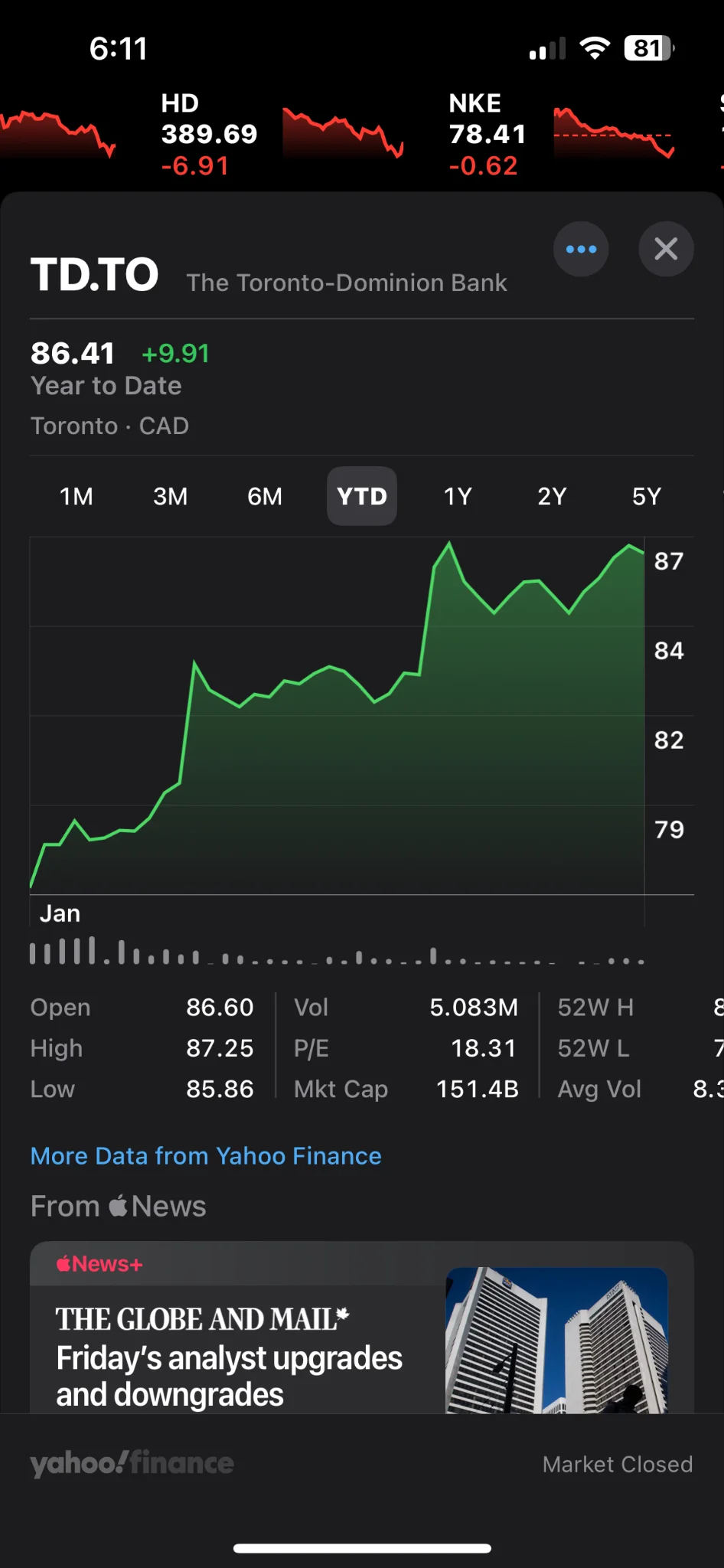The image size is (724, 1568).
Task: Tap the Apple News+ badge
Action: (x=99, y=1264)
